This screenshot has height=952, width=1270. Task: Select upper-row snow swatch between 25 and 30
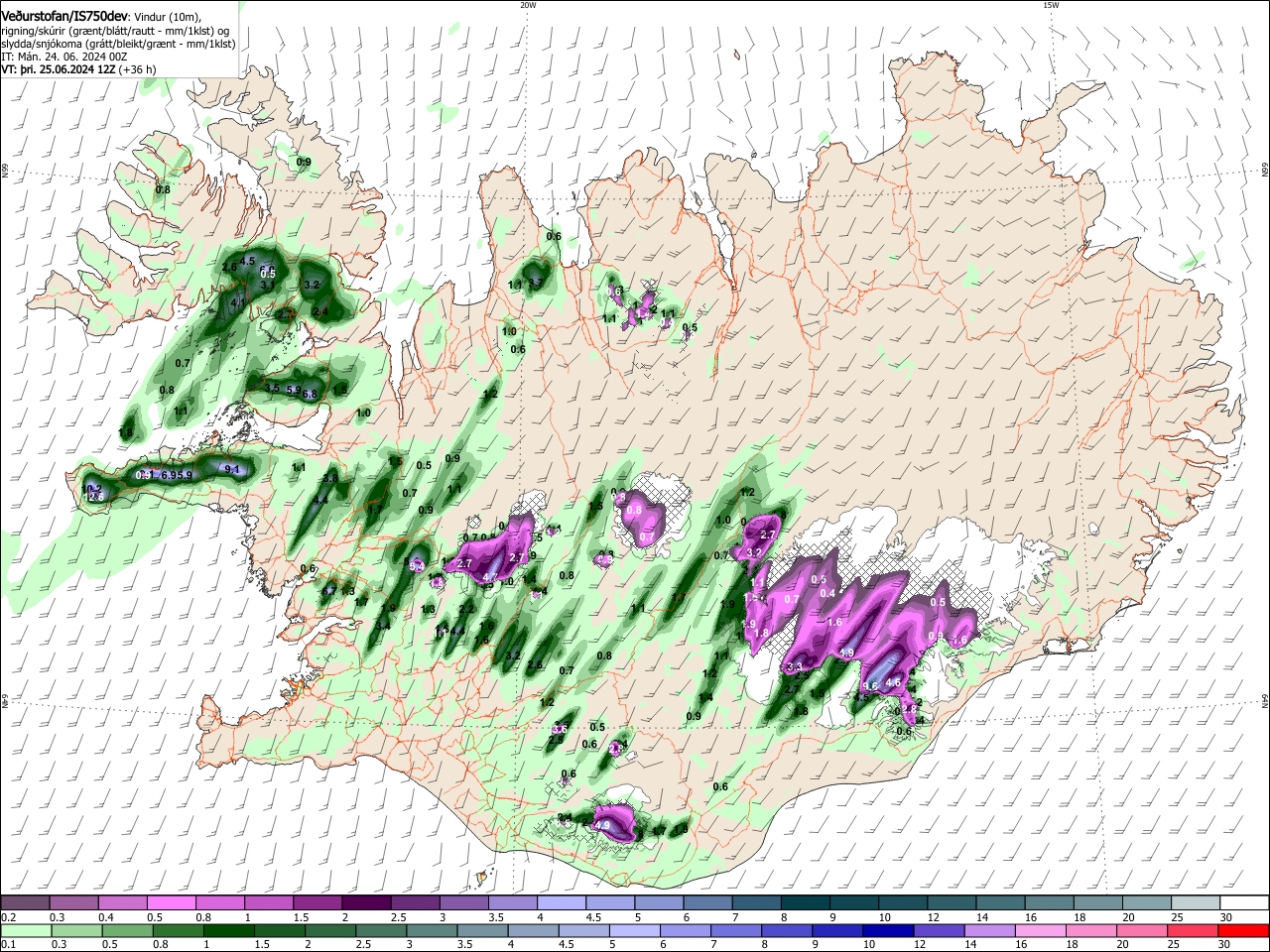tap(1197, 903)
